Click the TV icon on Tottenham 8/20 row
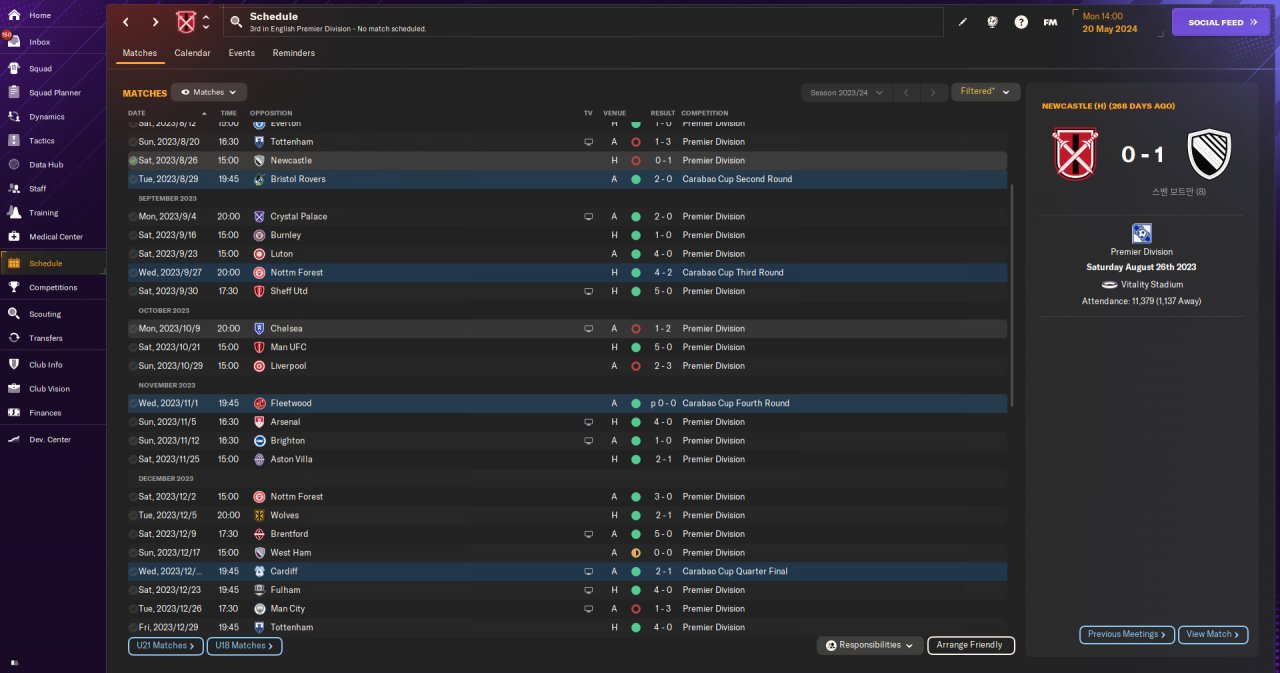 (x=588, y=142)
